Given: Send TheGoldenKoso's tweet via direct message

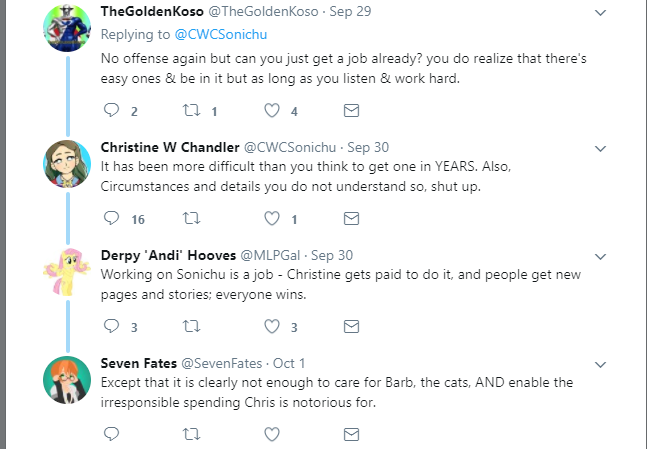Looking at the screenshot, I should click(351, 110).
